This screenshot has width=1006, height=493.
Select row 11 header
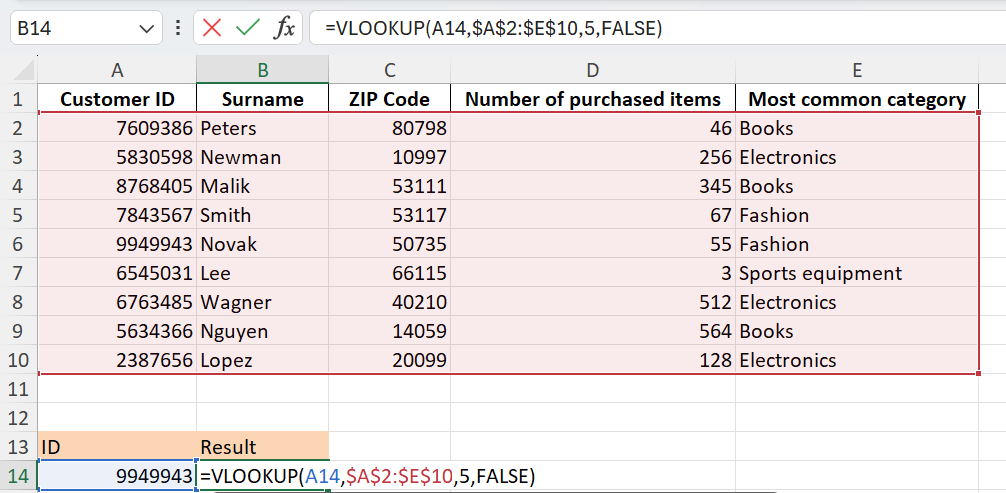point(19,389)
